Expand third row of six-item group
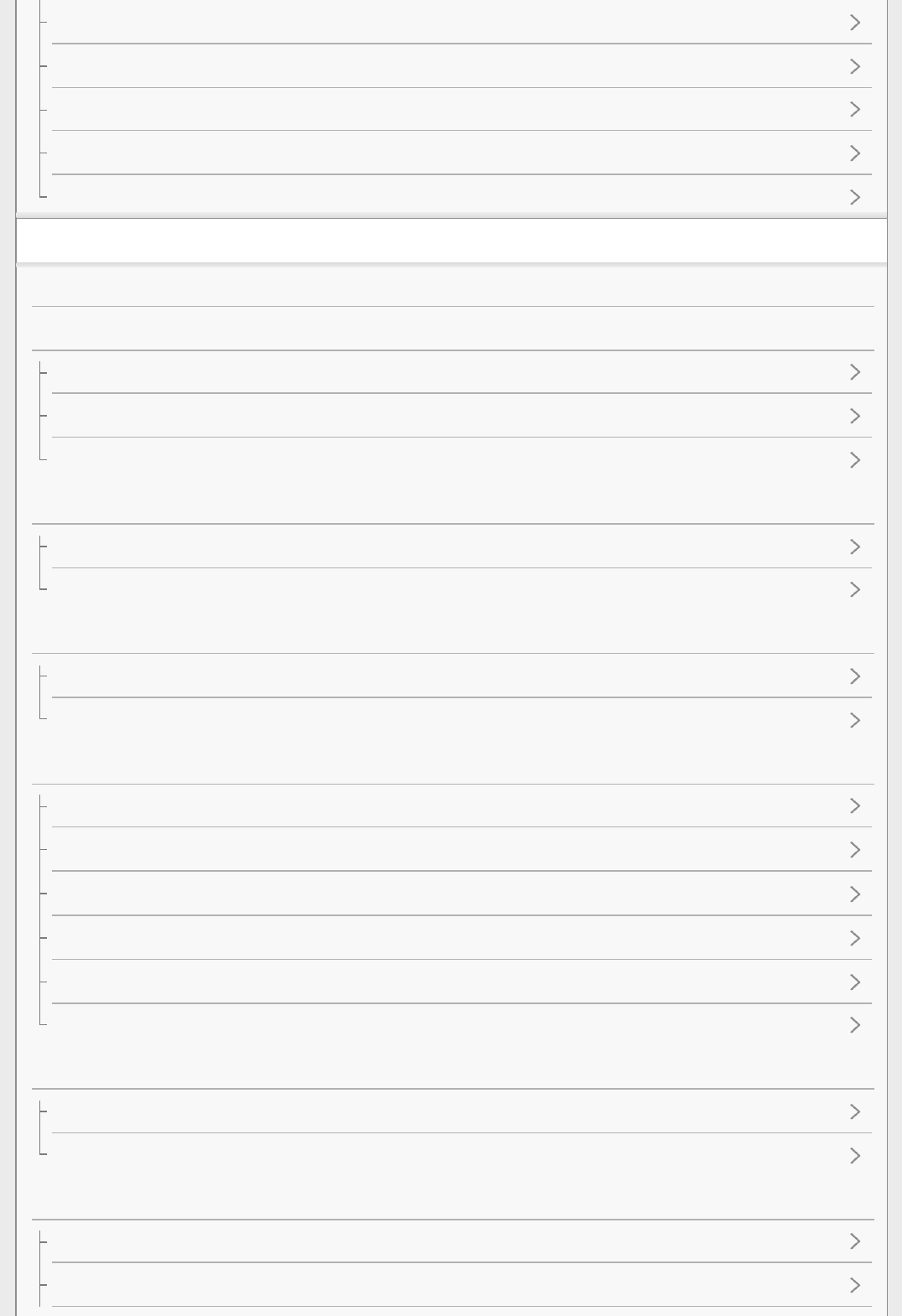Image resolution: width=902 pixels, height=1316 pixels. pos(854,894)
